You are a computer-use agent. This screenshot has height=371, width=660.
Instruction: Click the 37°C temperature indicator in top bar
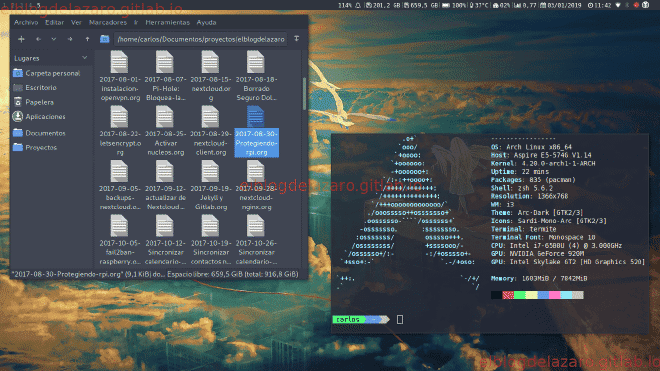click(x=479, y=5)
